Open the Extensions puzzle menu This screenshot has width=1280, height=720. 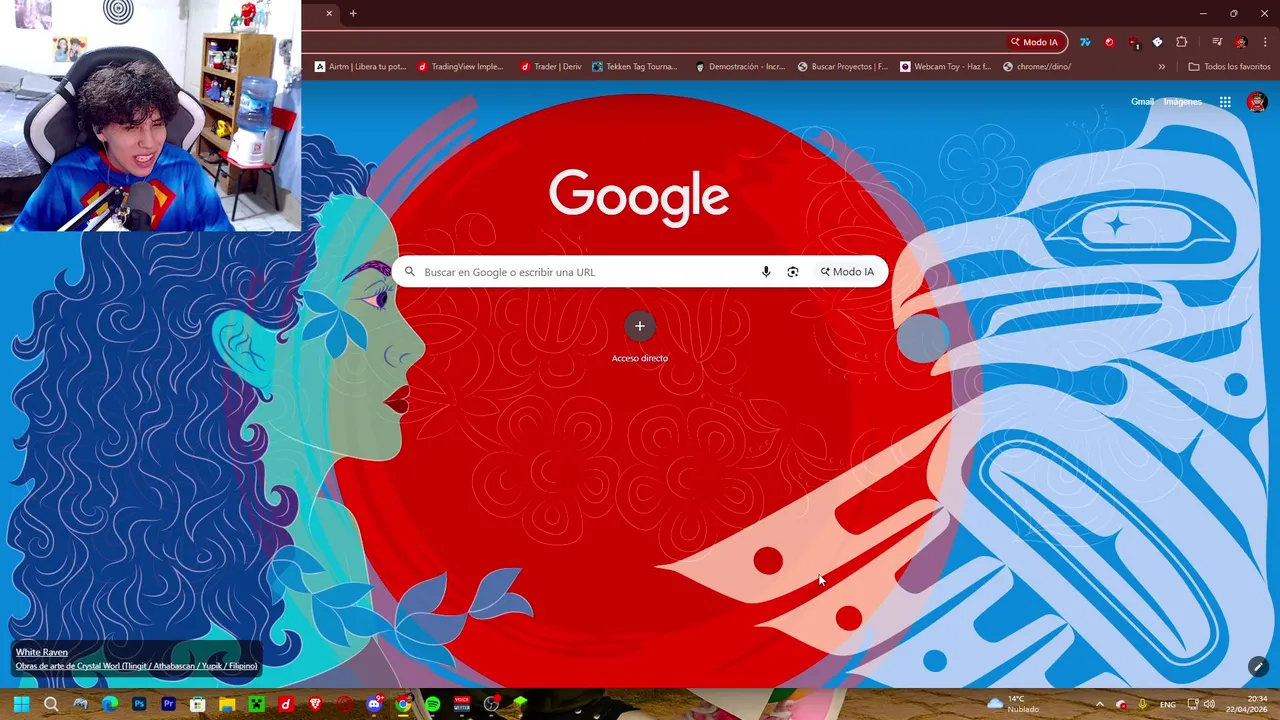[x=1182, y=42]
